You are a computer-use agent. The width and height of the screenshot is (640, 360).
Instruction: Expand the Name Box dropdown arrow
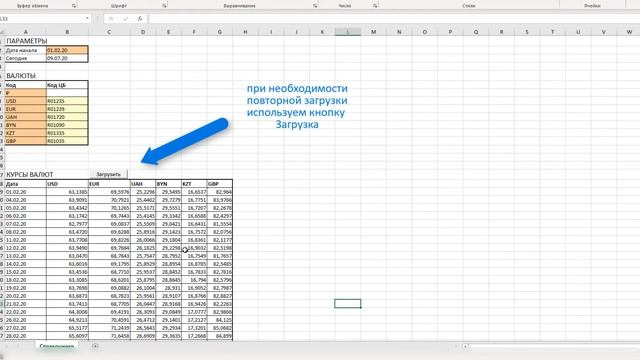(87, 19)
